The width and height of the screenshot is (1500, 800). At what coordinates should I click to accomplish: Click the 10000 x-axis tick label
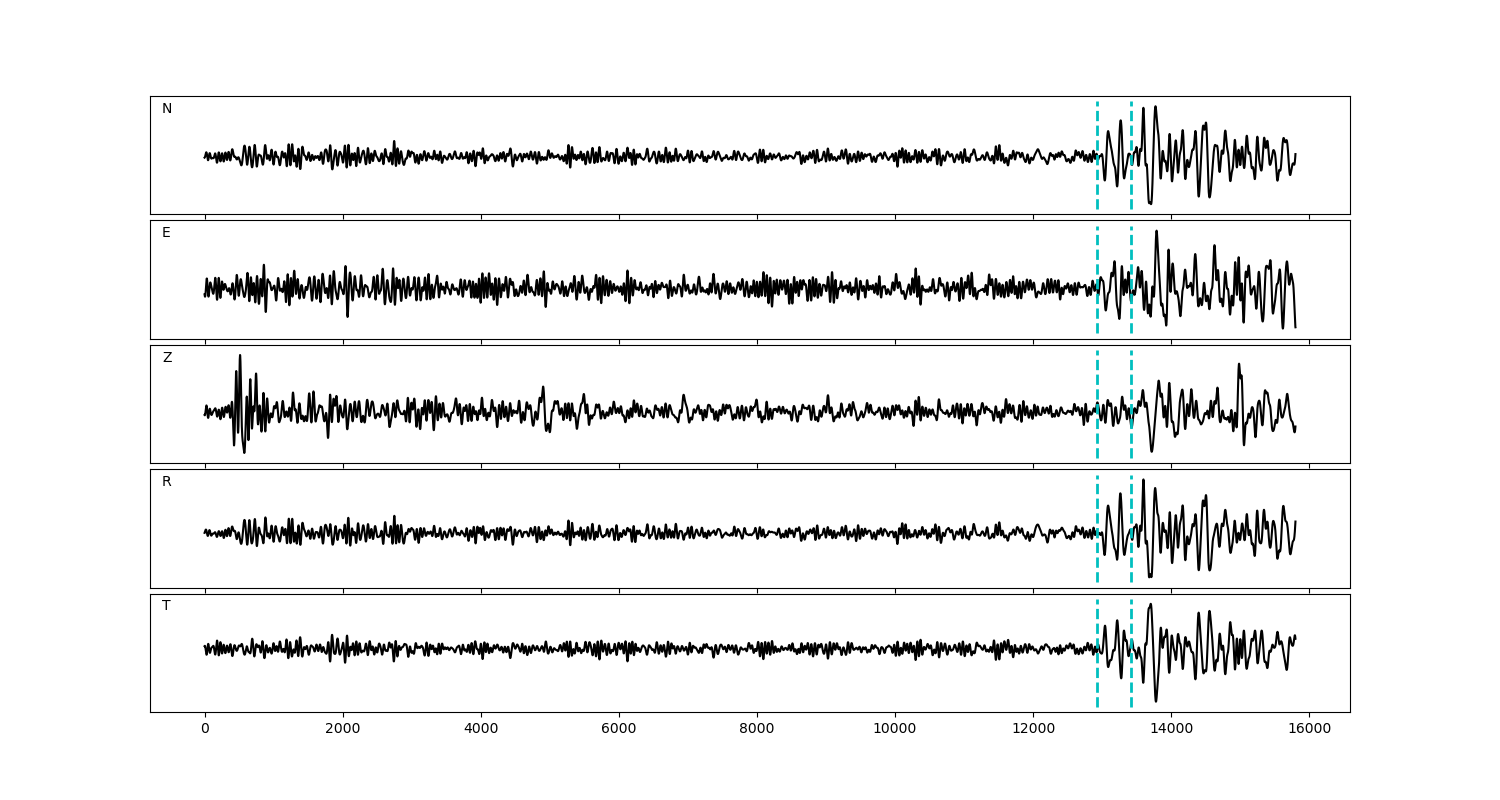pyautogui.click(x=895, y=730)
